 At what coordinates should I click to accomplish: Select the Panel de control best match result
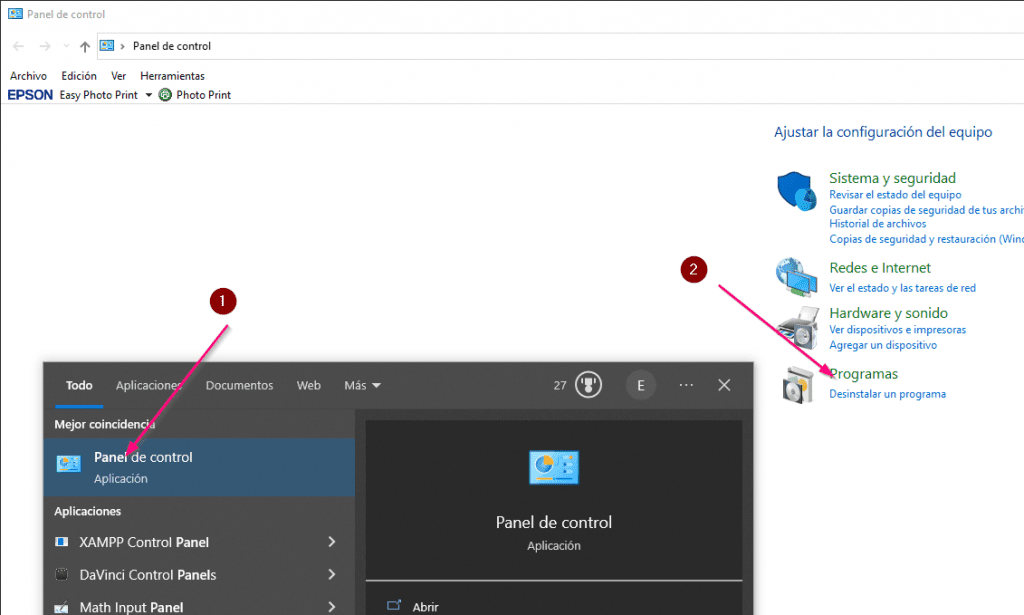[x=199, y=467]
